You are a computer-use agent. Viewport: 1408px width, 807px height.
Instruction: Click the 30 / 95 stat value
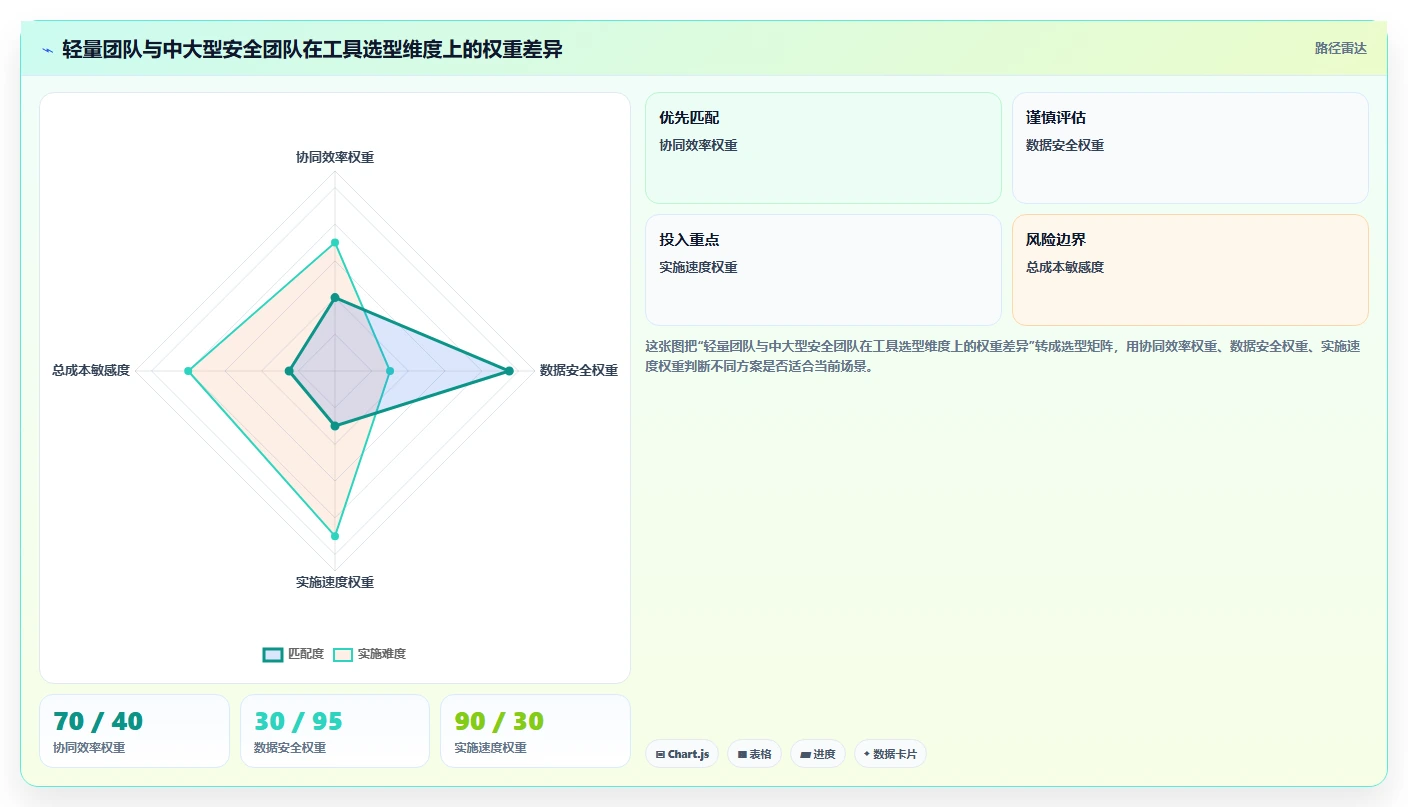coord(299,722)
